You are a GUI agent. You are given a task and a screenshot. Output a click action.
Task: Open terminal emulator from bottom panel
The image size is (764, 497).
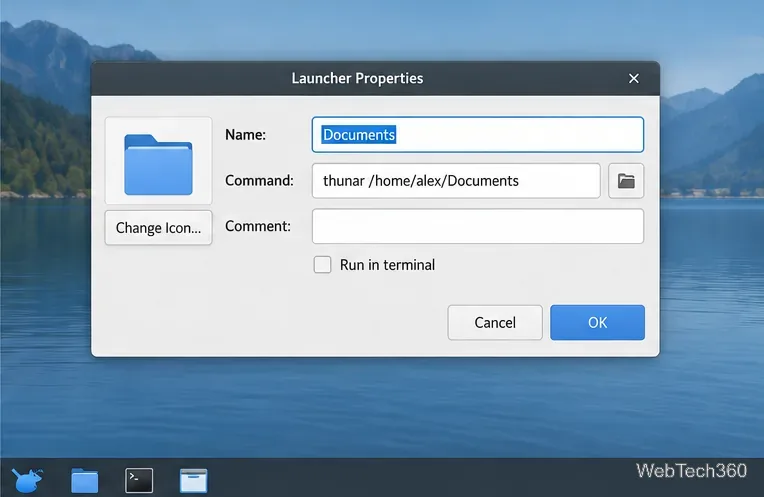(x=139, y=480)
